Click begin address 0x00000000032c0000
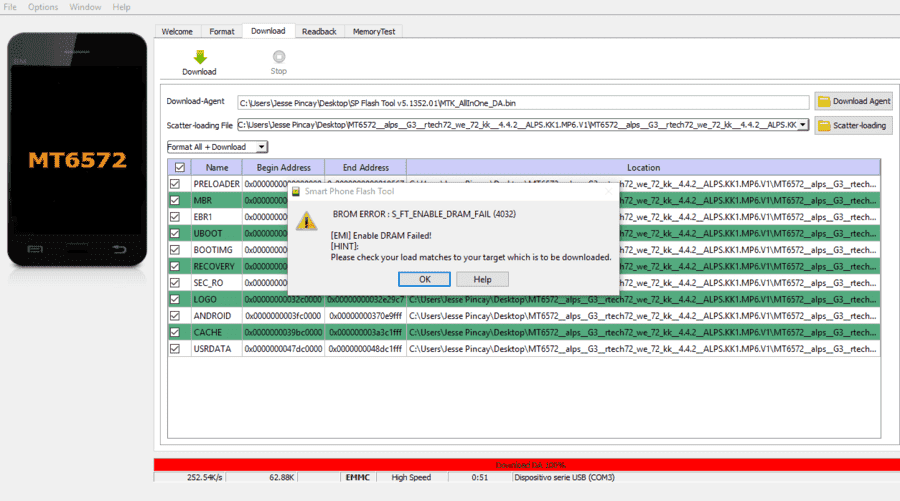900x501 pixels. click(284, 300)
